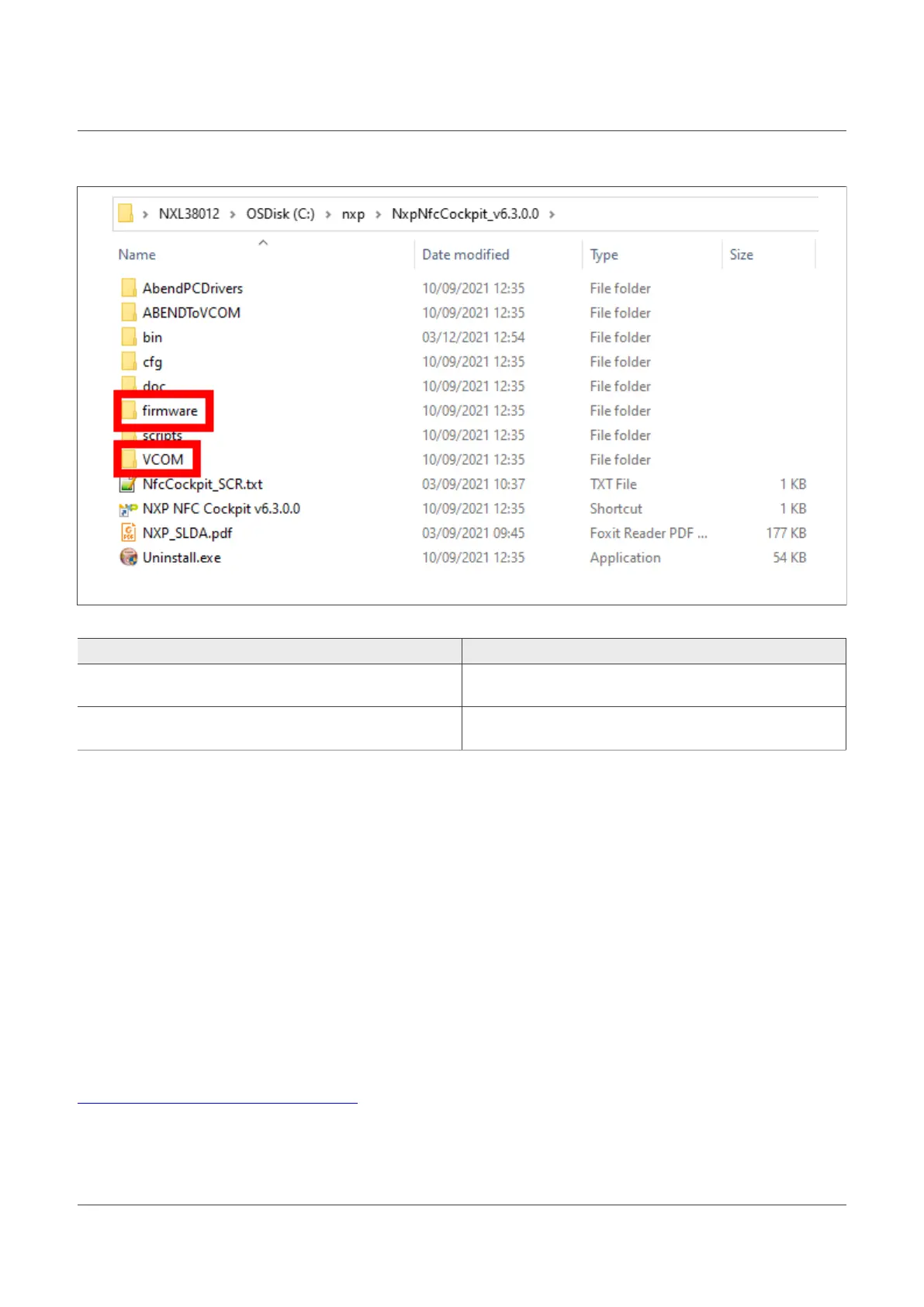
Task: Open the AbendPCDrivers folder icon
Action: coord(129,288)
